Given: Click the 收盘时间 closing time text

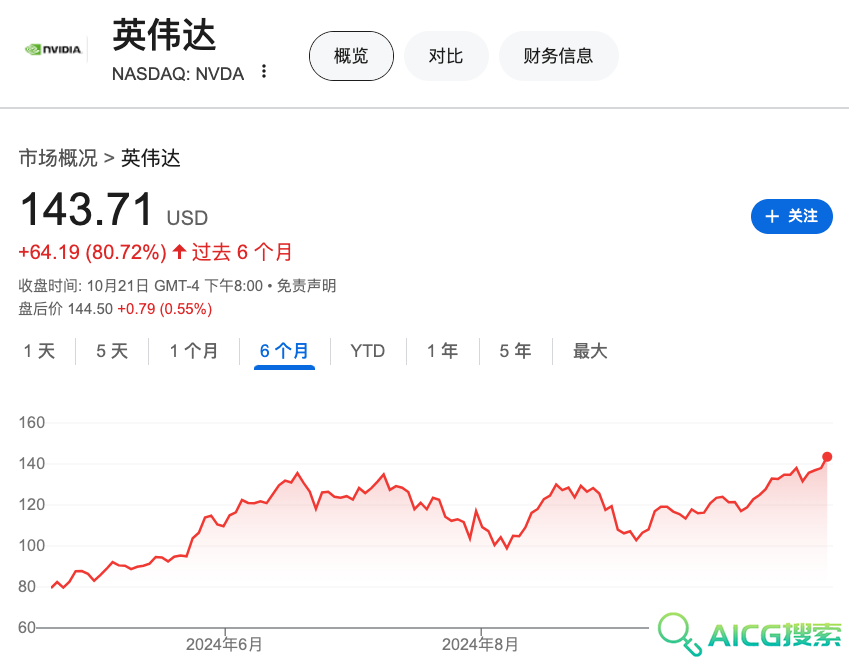Looking at the screenshot, I should point(141,285).
